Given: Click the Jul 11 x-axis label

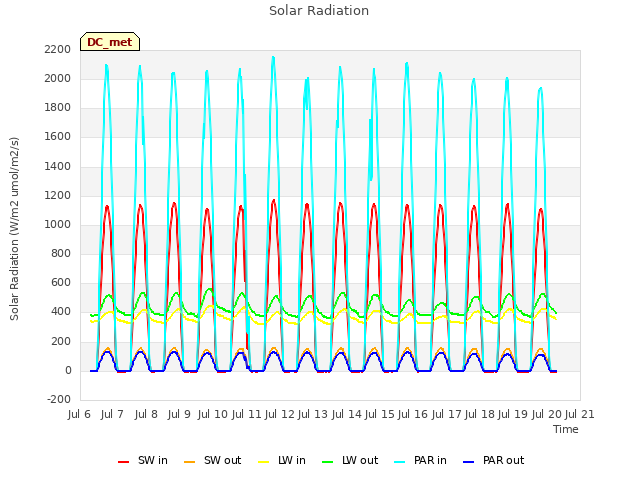Looking at the screenshot, I should [246, 414].
